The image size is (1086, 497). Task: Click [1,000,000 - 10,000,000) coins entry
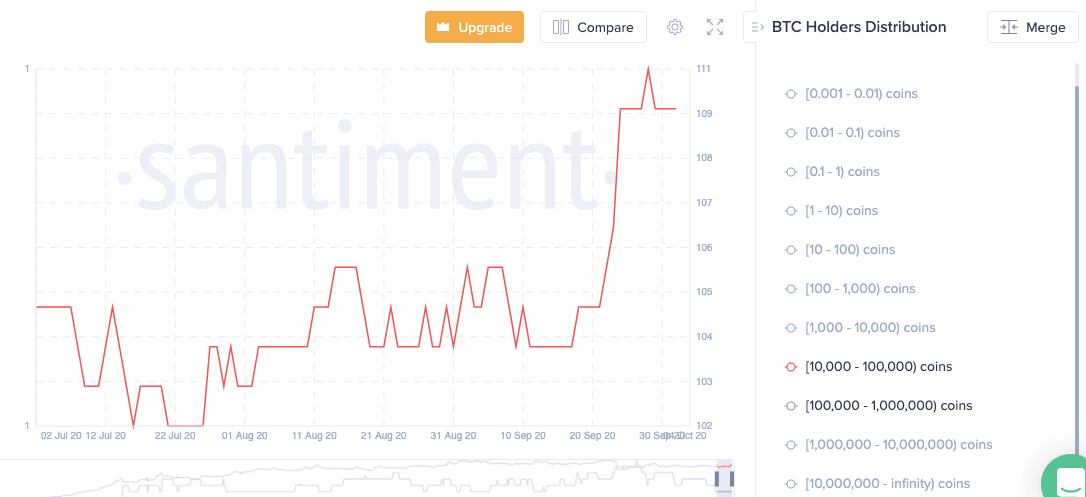click(x=898, y=445)
